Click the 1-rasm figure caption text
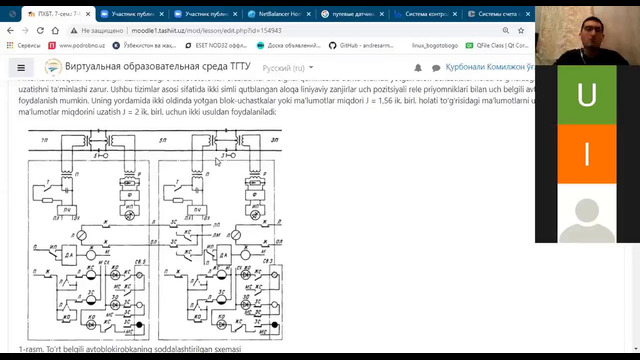Viewport: 640px width, 360px height. click(130, 349)
